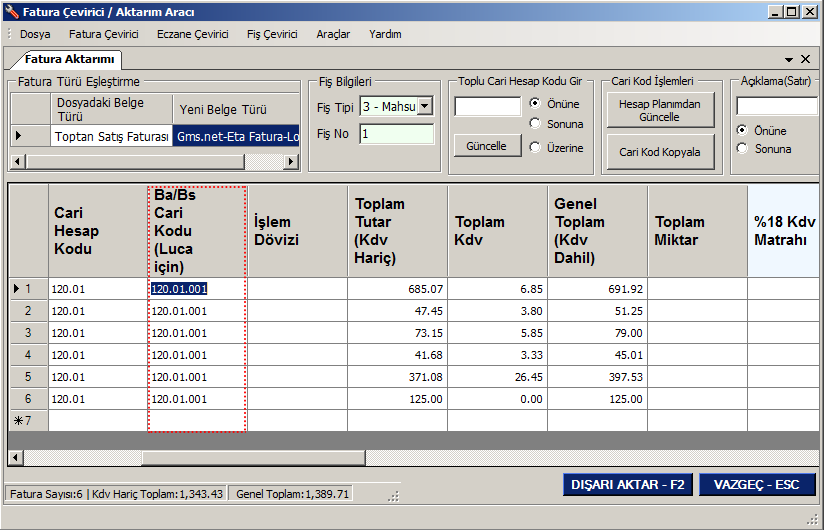
Task: Click the 685.07 amount cell
Action: [397, 289]
